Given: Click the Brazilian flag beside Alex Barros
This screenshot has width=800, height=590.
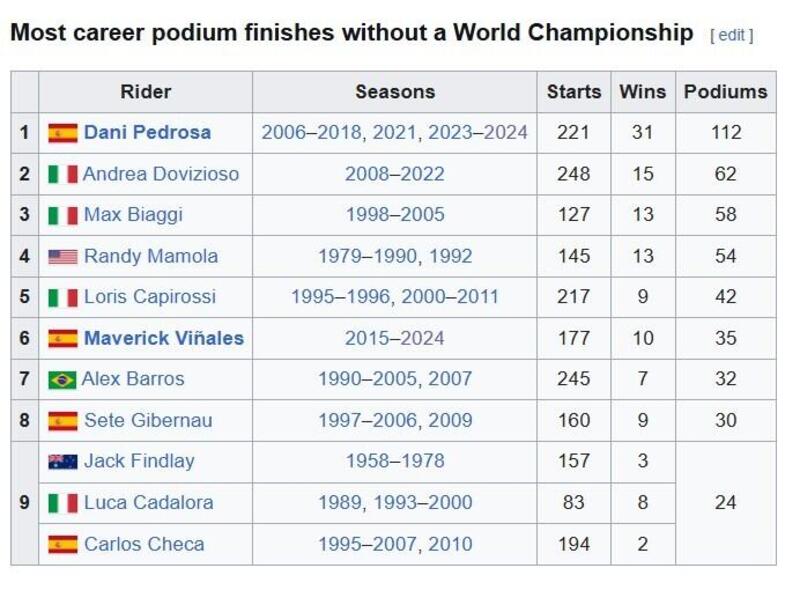Looking at the screenshot, I should click(62, 380).
